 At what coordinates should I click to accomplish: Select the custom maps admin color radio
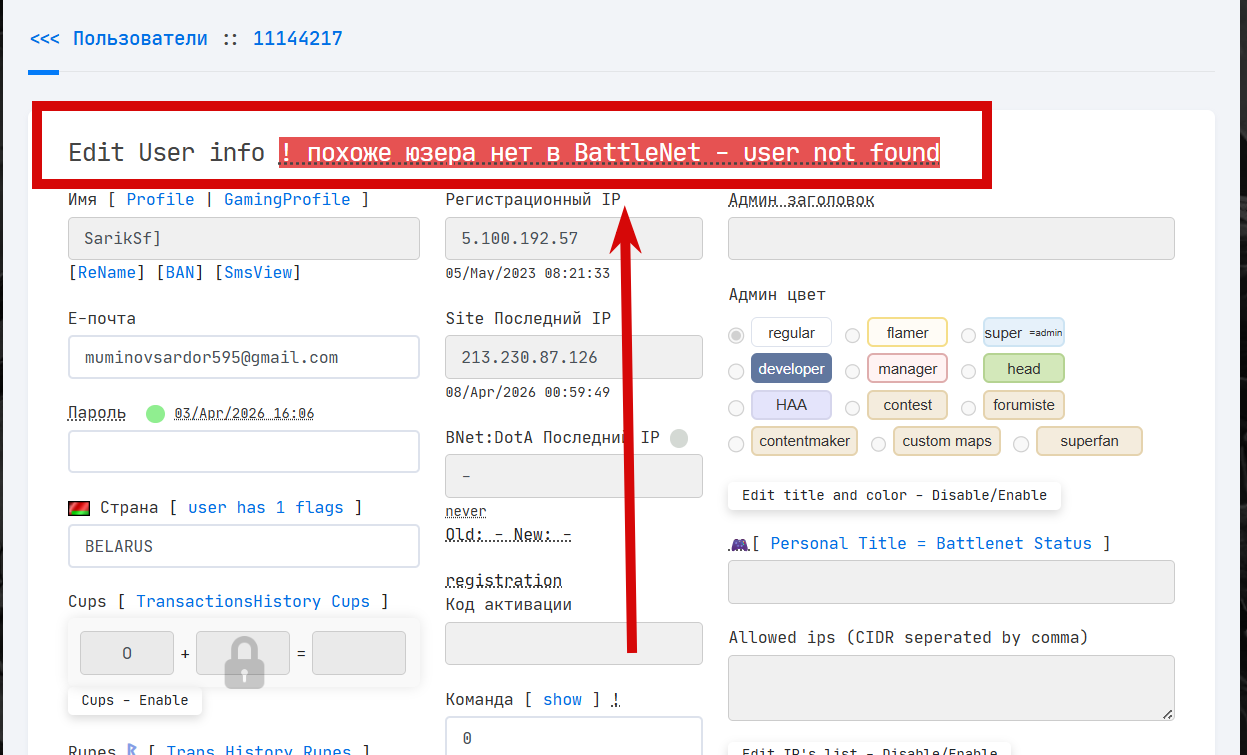coord(878,443)
